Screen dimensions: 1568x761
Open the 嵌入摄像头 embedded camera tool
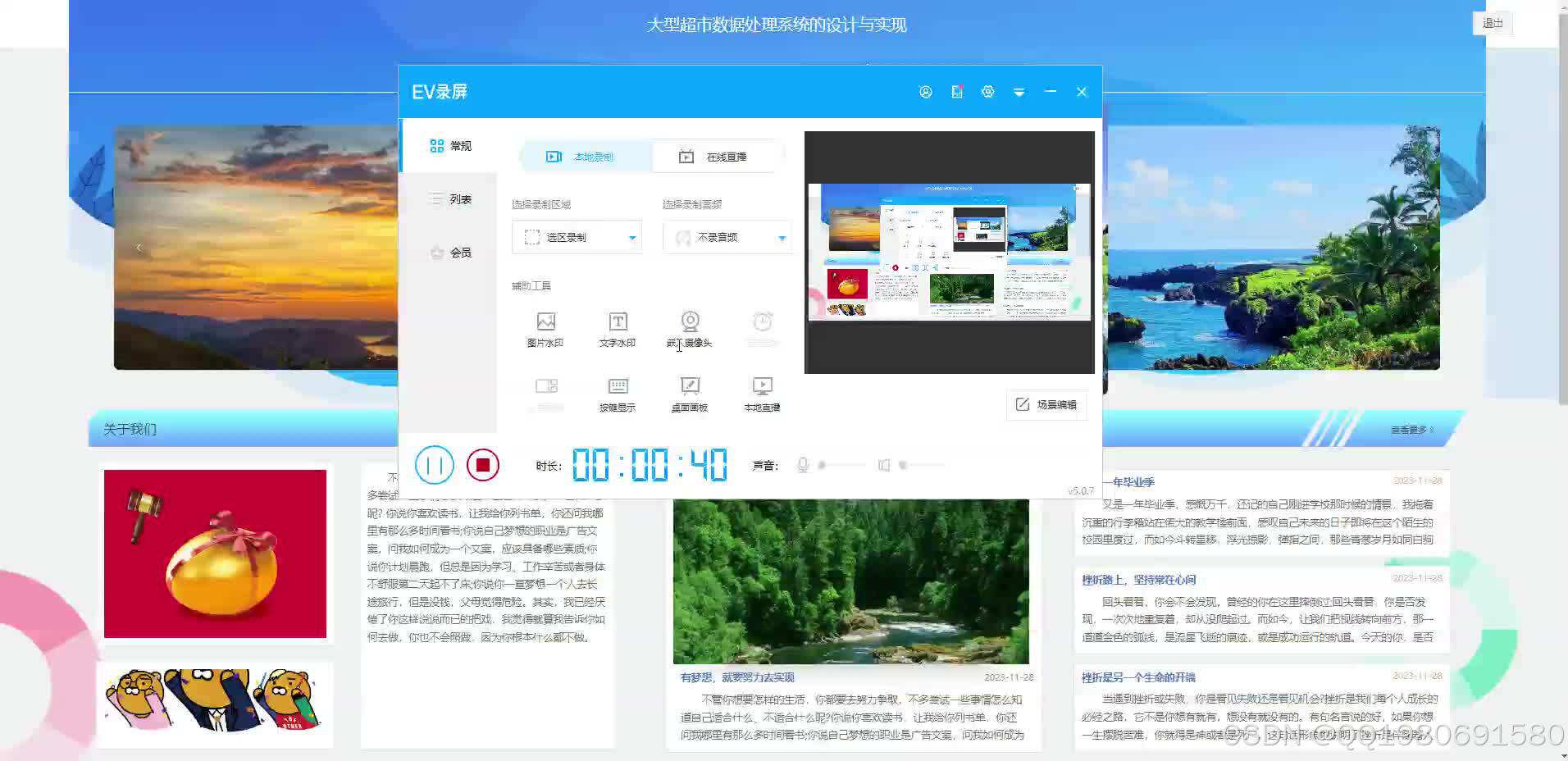click(x=689, y=328)
